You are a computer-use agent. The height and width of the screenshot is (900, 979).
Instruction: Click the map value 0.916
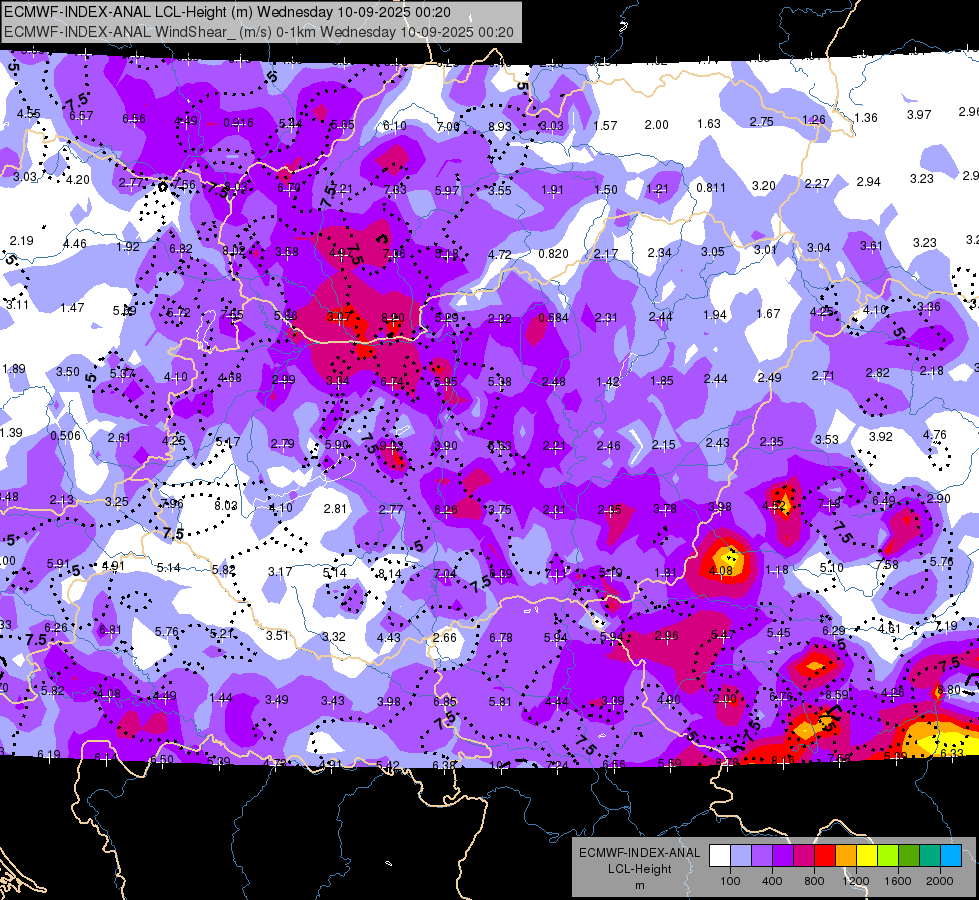(239, 123)
